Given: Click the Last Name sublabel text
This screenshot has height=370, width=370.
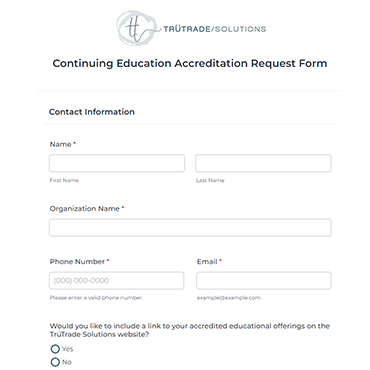Looking at the screenshot, I should (x=210, y=180).
